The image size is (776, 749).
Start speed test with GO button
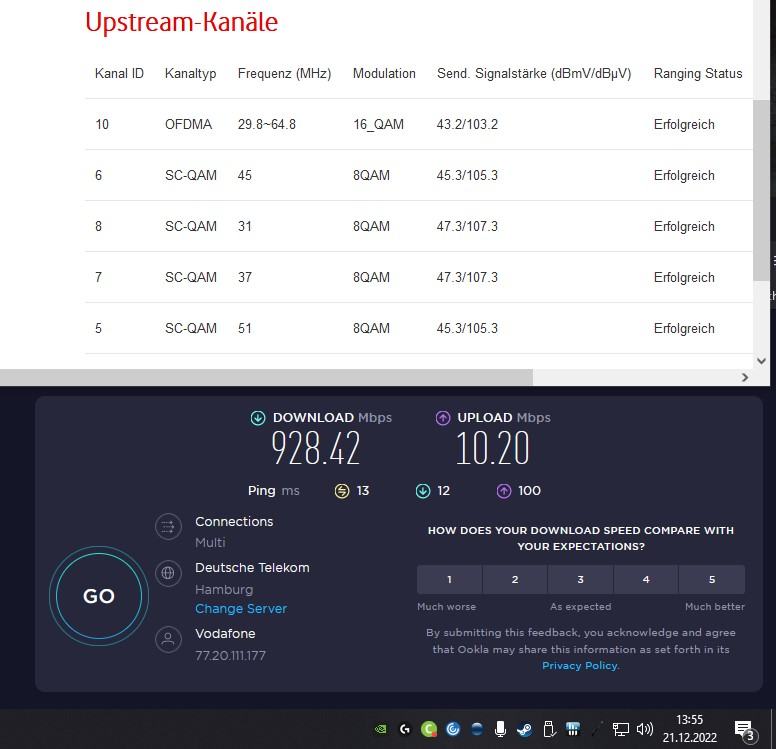point(99,596)
